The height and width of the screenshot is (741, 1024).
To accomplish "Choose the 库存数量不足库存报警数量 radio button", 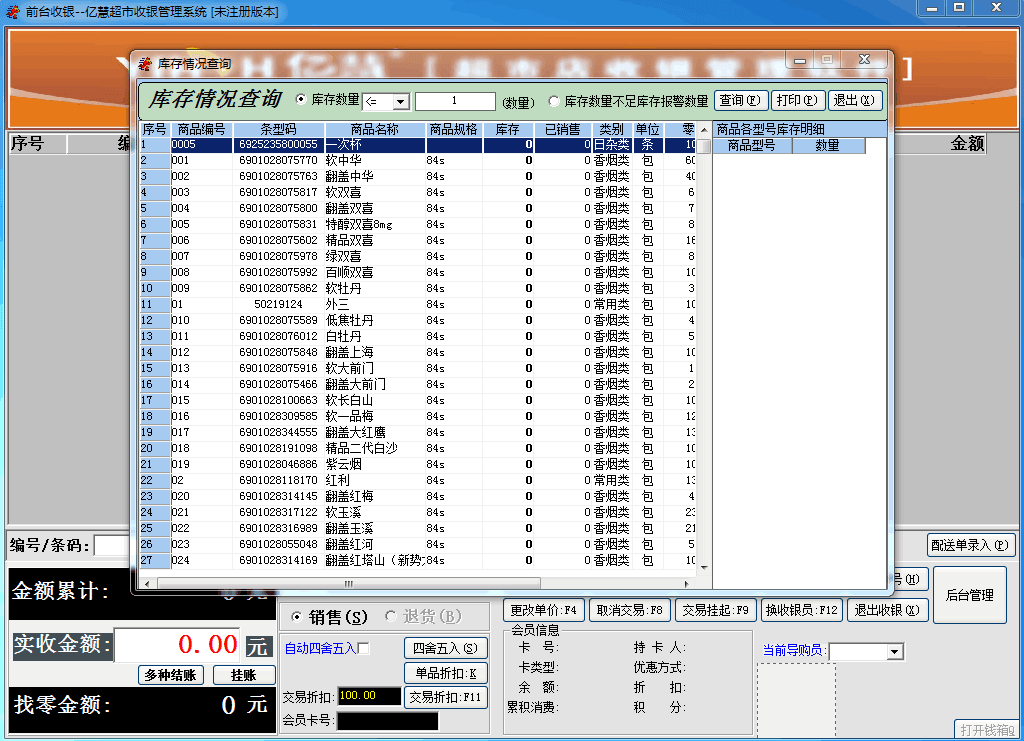I will [x=555, y=101].
